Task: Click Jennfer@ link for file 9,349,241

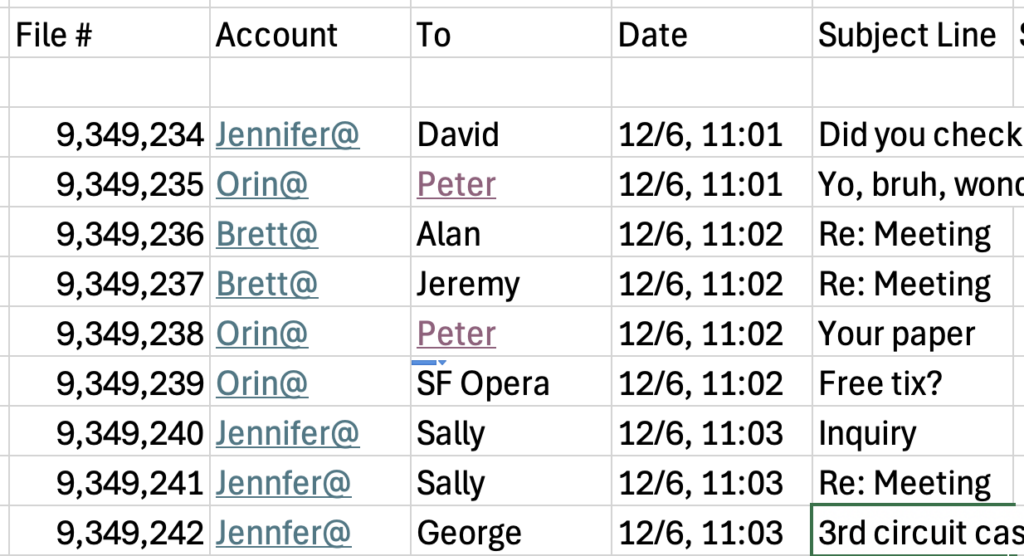Action: (x=283, y=484)
